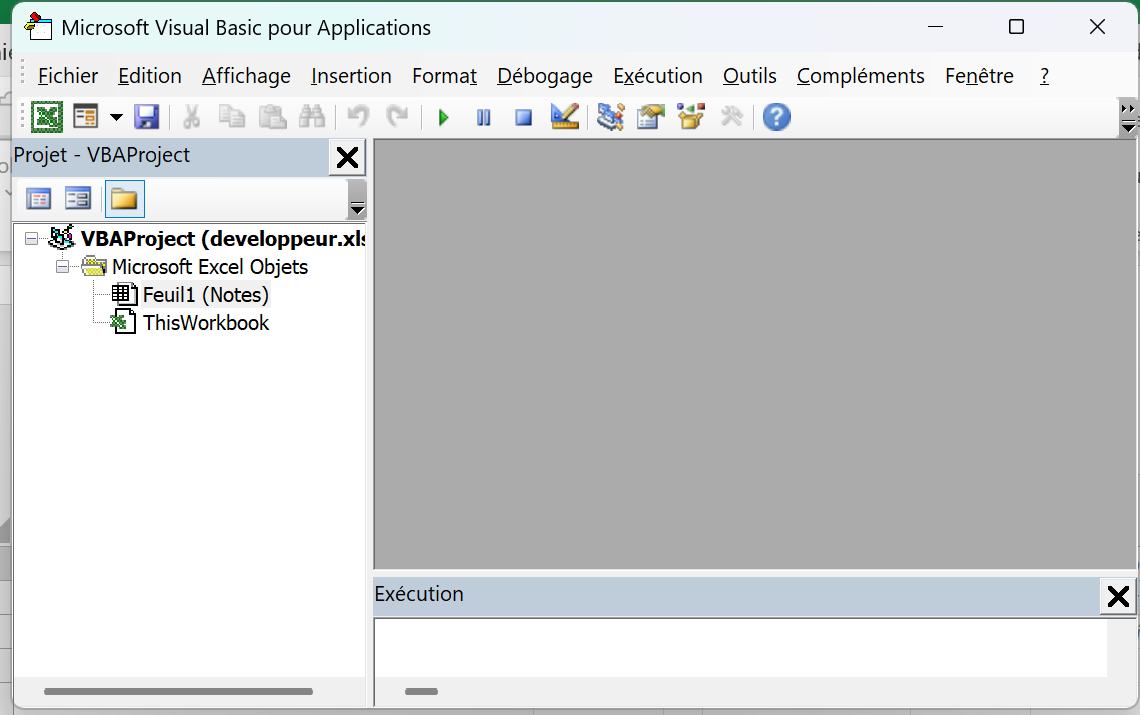
Task: Toggle Design Mode ruler icon
Action: (565, 116)
